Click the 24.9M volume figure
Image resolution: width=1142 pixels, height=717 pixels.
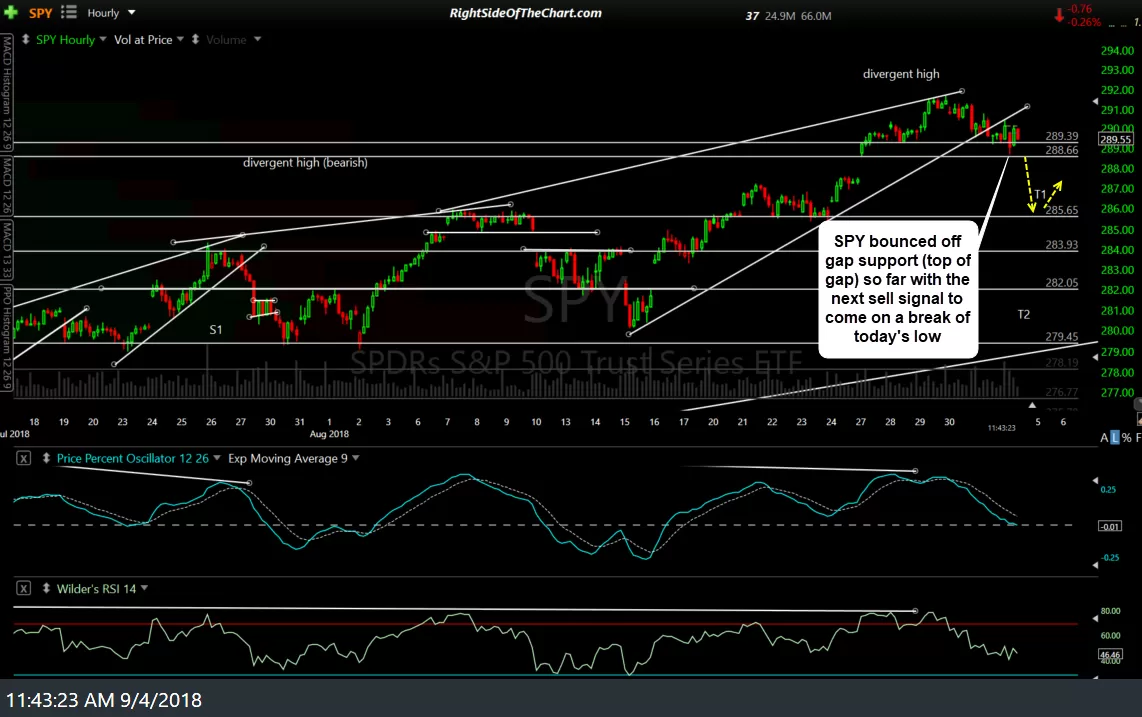click(x=780, y=15)
